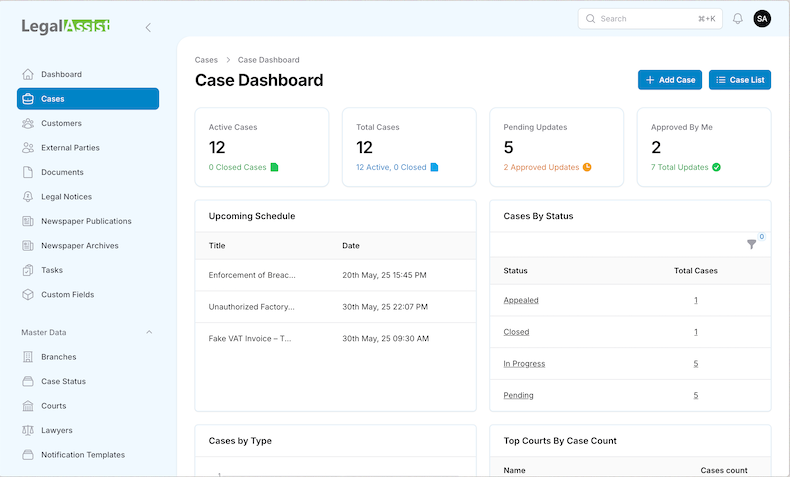Open the Pending status link
Screen dimensions: 790x477
[518, 395]
